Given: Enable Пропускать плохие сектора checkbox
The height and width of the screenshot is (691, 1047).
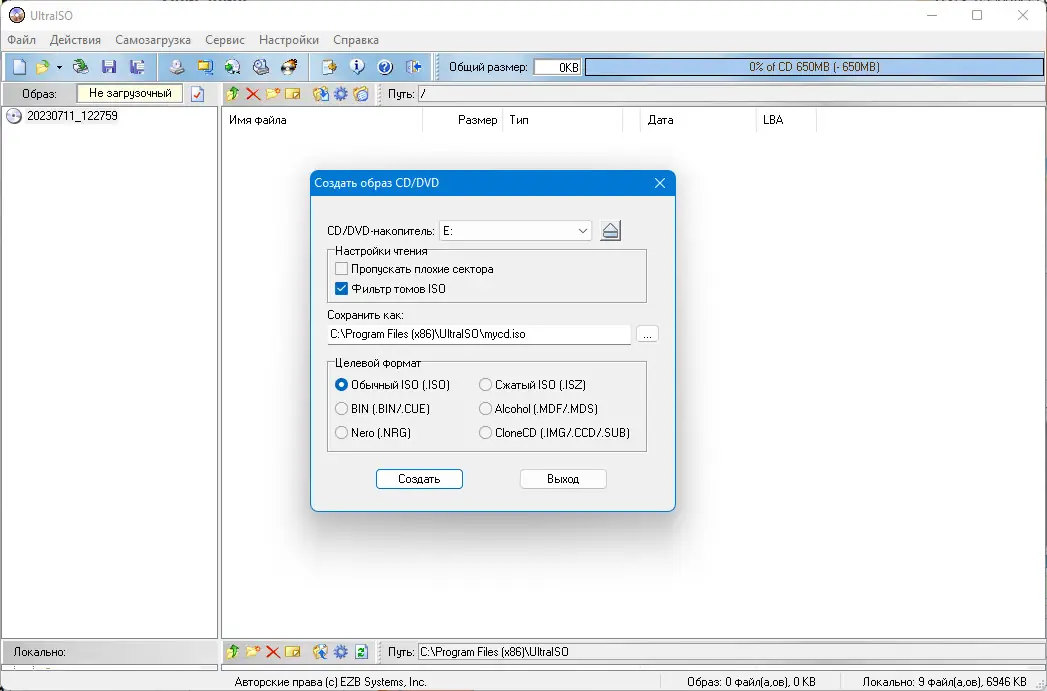Looking at the screenshot, I should [341, 269].
